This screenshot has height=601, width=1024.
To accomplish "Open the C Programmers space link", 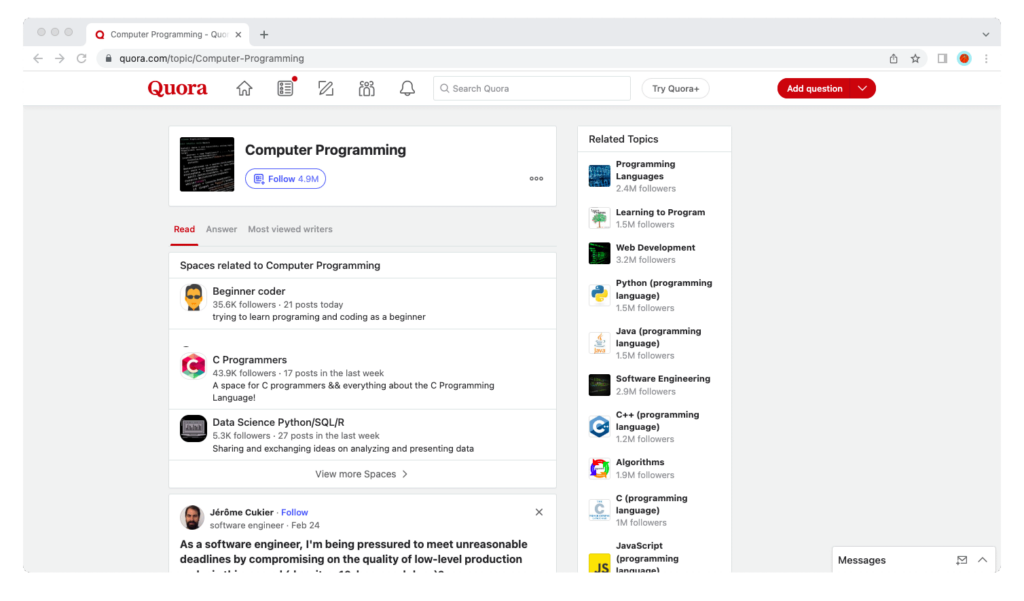I will [249, 360].
